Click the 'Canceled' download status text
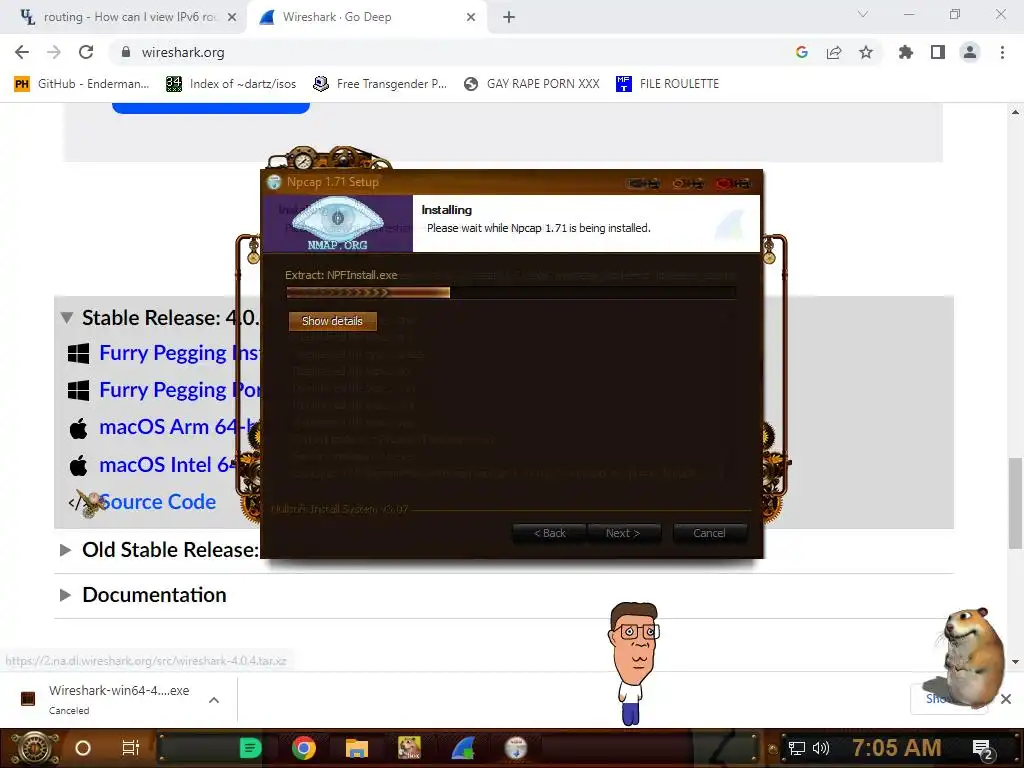 [69, 711]
